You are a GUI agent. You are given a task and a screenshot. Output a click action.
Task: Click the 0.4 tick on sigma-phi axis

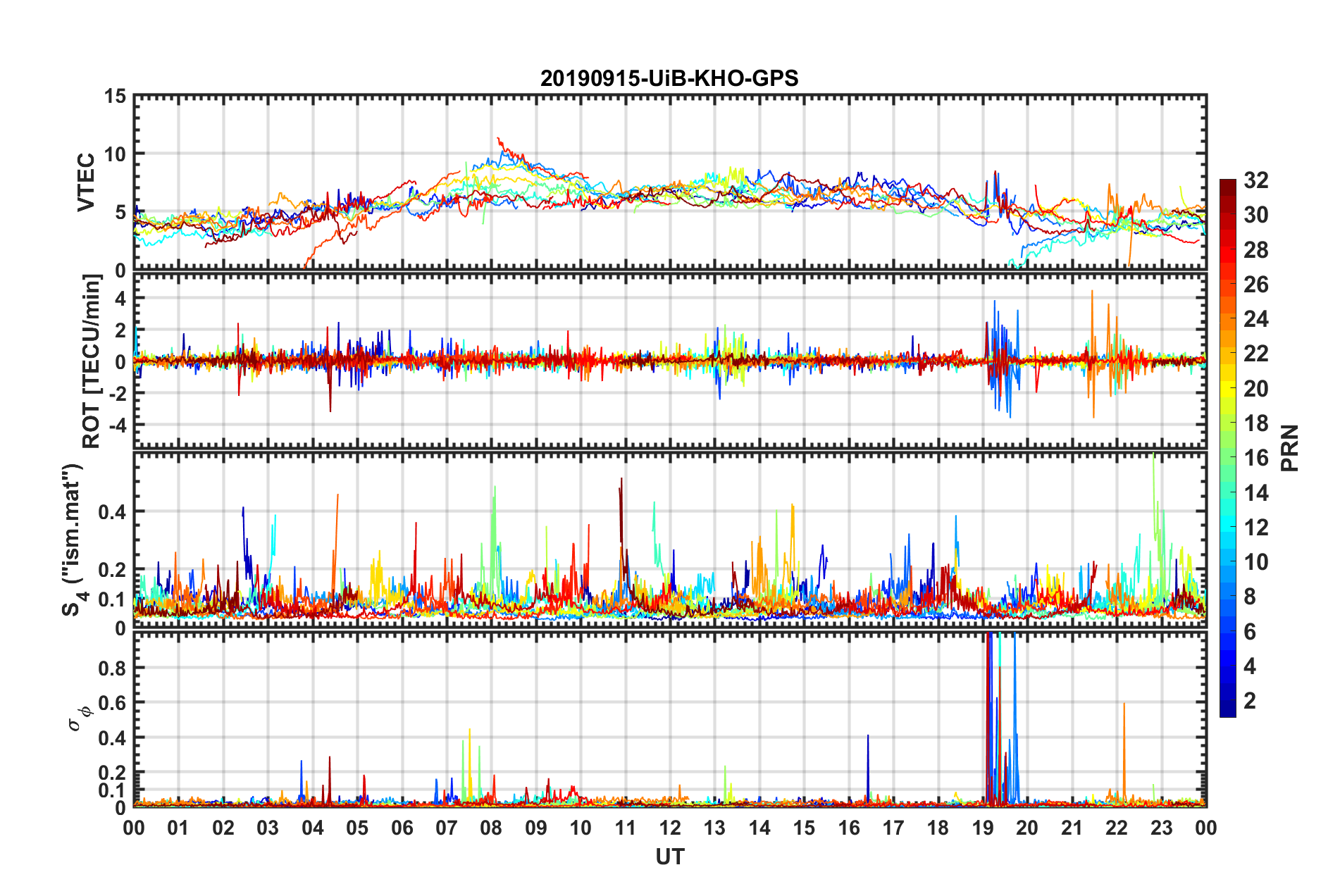(112, 739)
